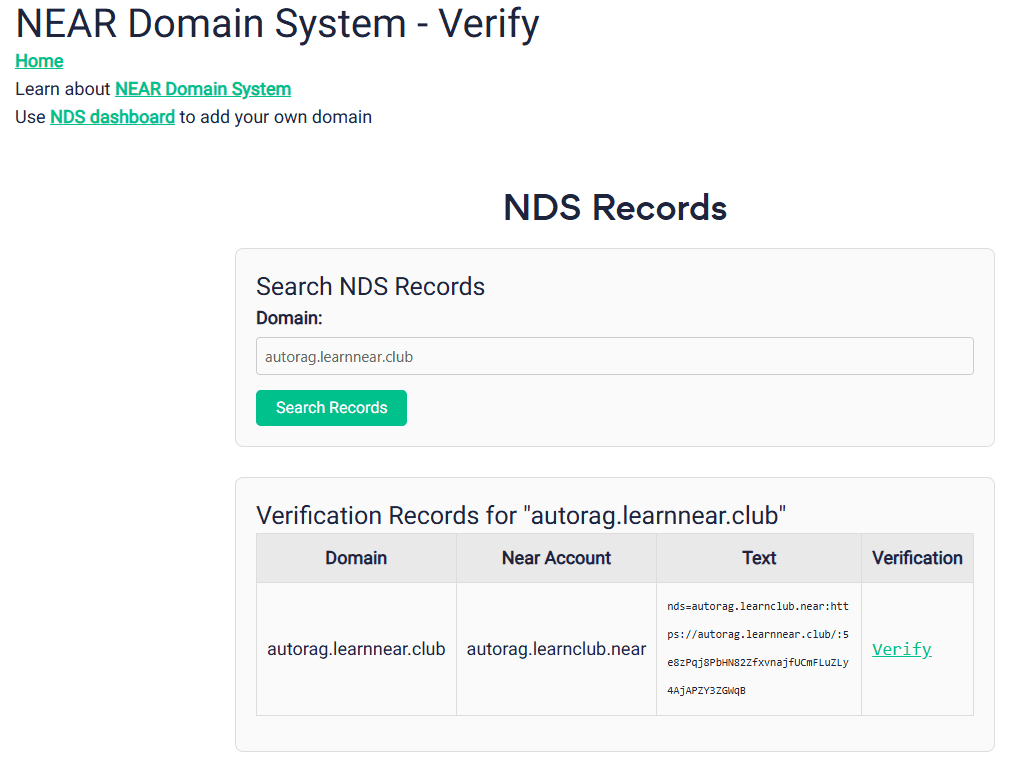This screenshot has width=1018, height=771.
Task: Open the NEAR Domain System link
Action: point(202,89)
